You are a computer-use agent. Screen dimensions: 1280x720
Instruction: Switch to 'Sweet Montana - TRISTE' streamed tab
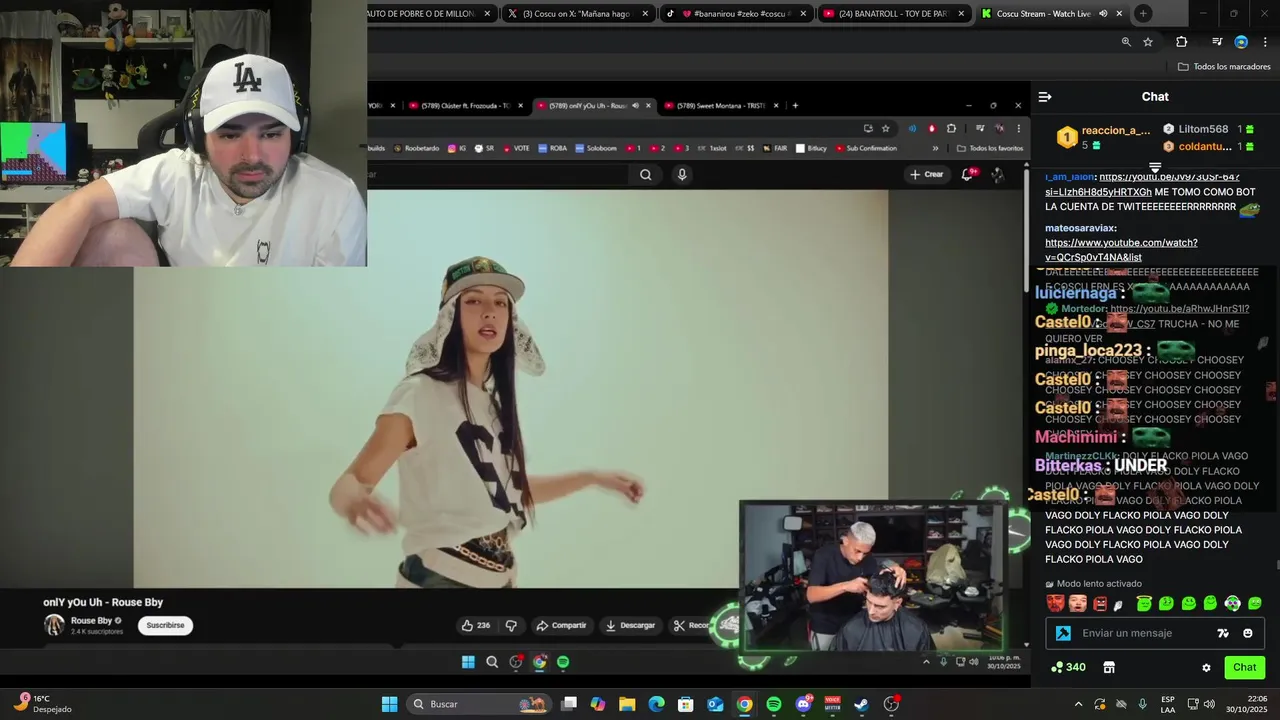click(720, 106)
